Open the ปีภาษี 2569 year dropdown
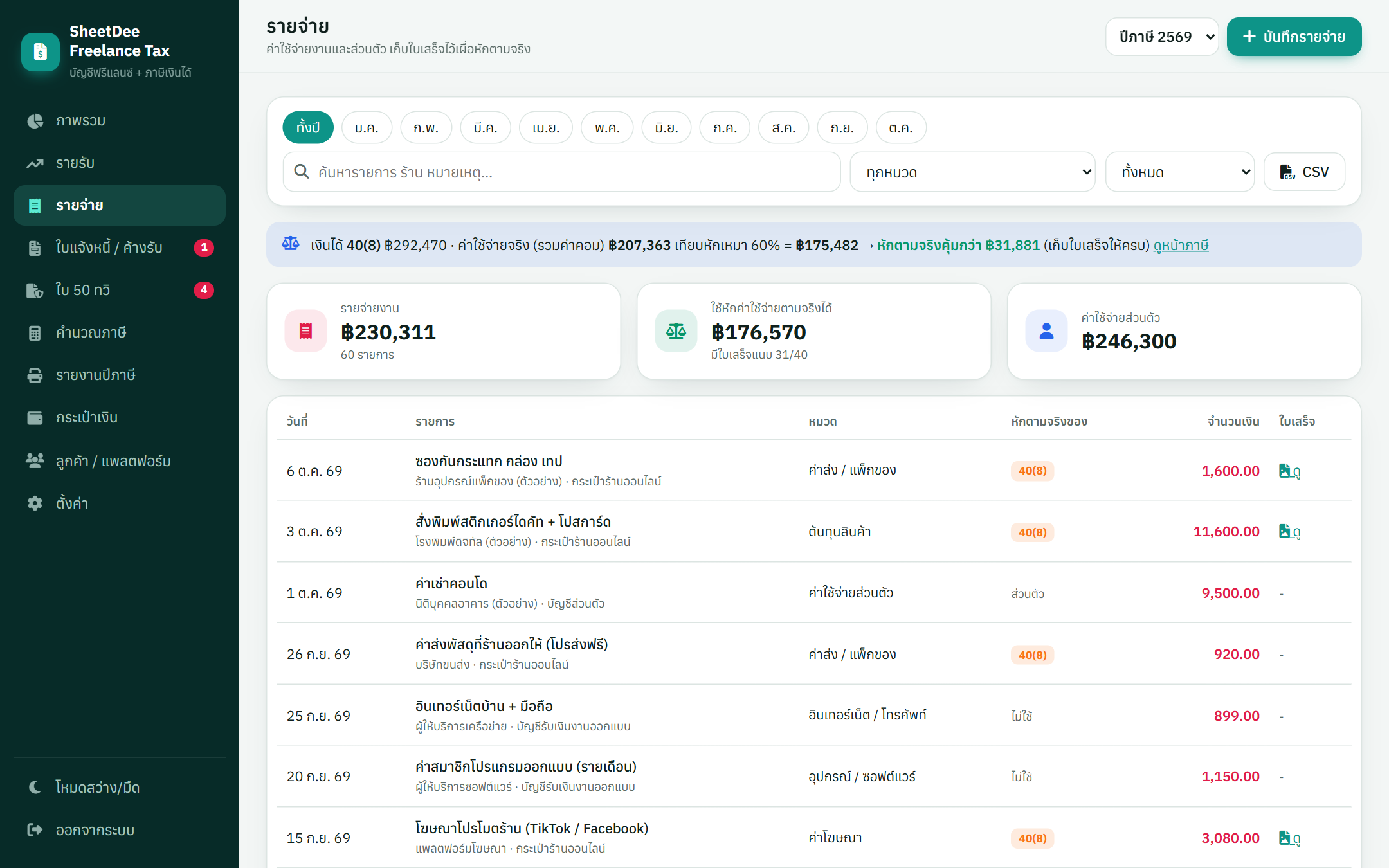Image resolution: width=1389 pixels, height=868 pixels. [x=1162, y=37]
